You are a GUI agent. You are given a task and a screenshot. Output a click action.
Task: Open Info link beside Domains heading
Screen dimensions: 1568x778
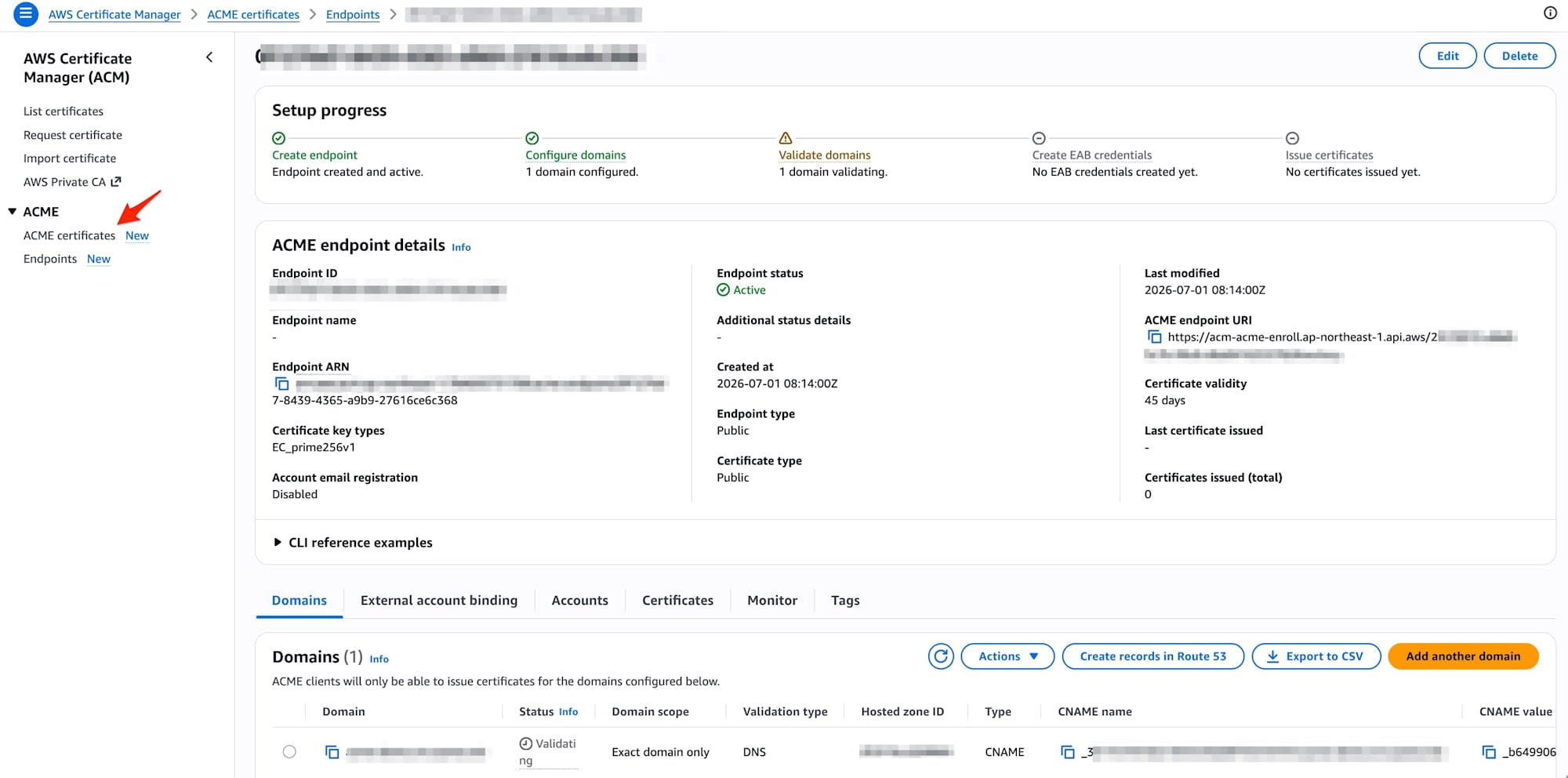[x=379, y=659]
